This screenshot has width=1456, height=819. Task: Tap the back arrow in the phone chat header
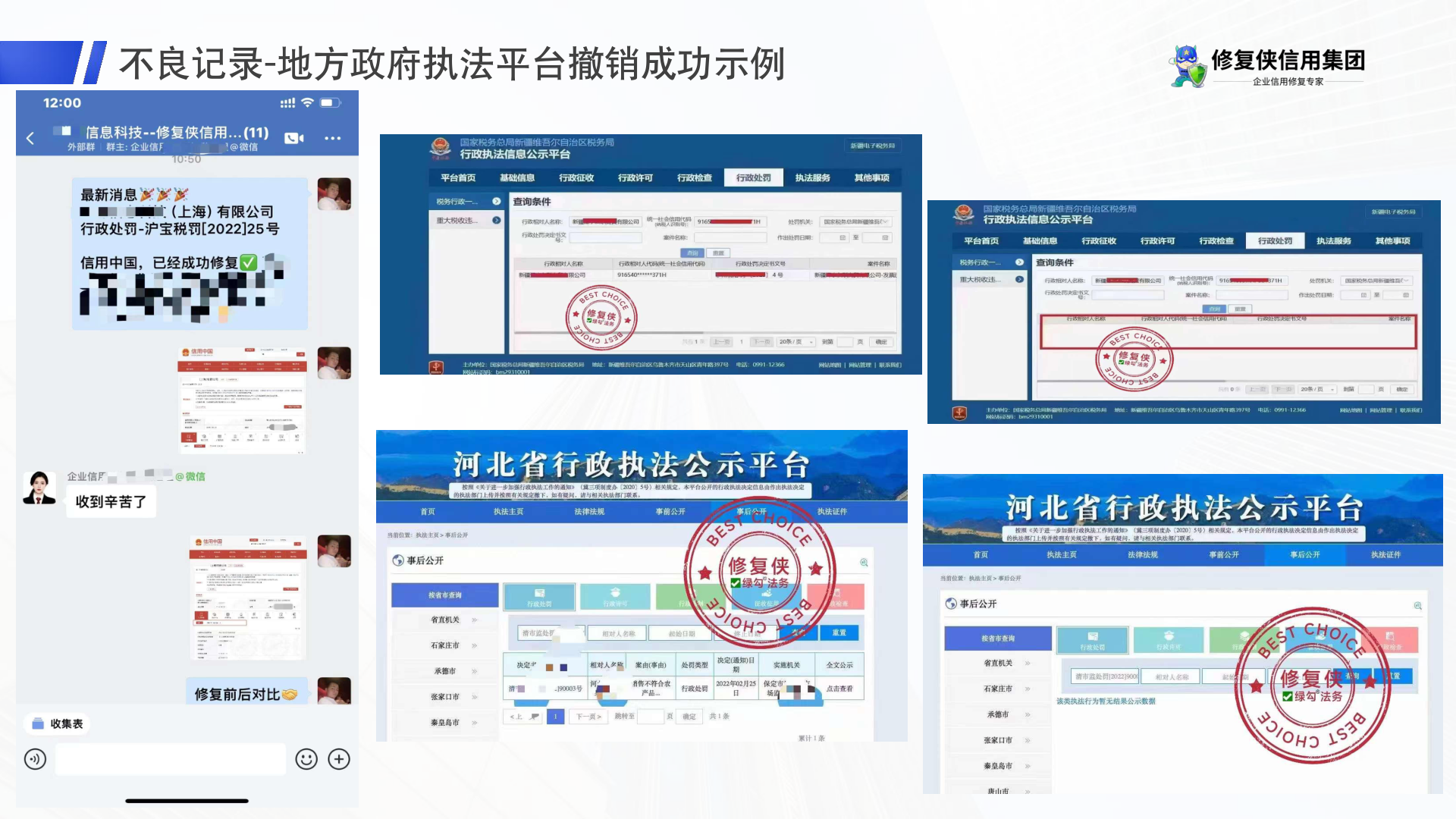coord(30,138)
